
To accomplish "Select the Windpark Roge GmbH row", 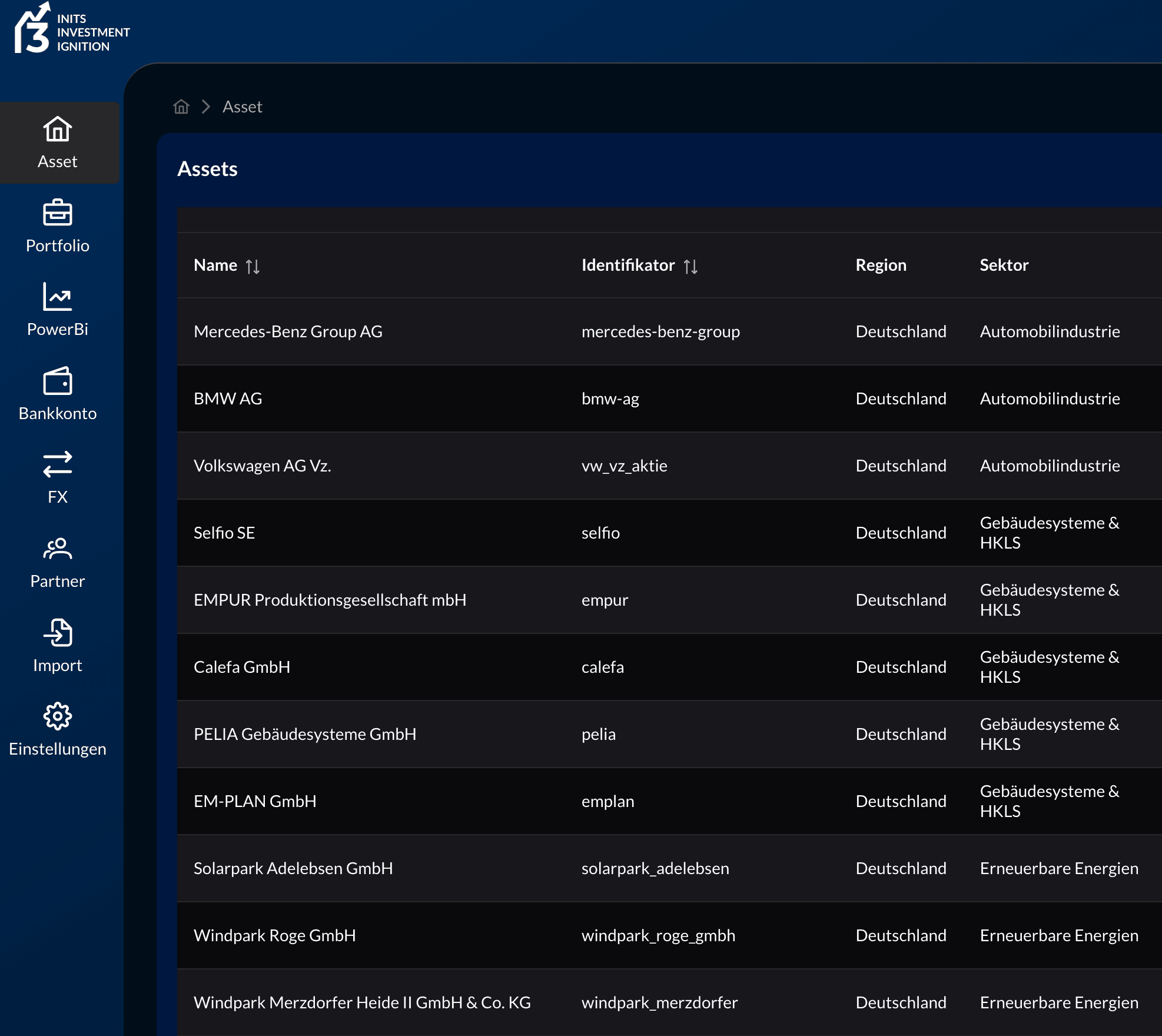I will pyautogui.click(x=274, y=935).
